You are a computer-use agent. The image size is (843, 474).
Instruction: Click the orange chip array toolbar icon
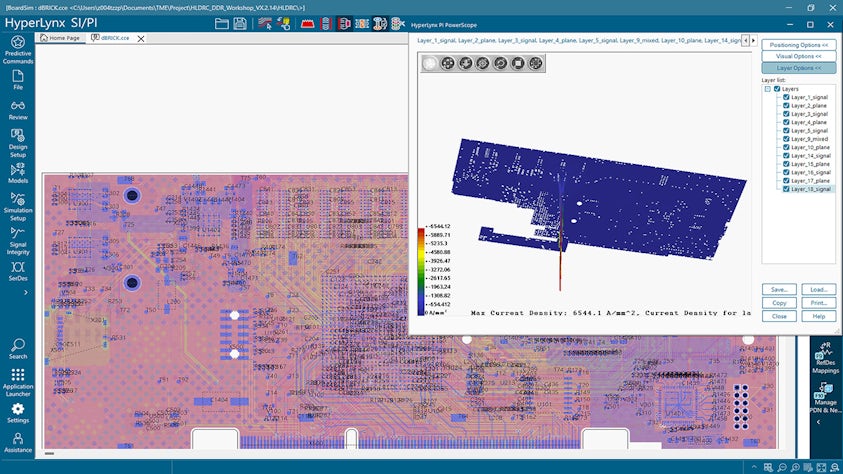pyautogui.click(x=362, y=23)
